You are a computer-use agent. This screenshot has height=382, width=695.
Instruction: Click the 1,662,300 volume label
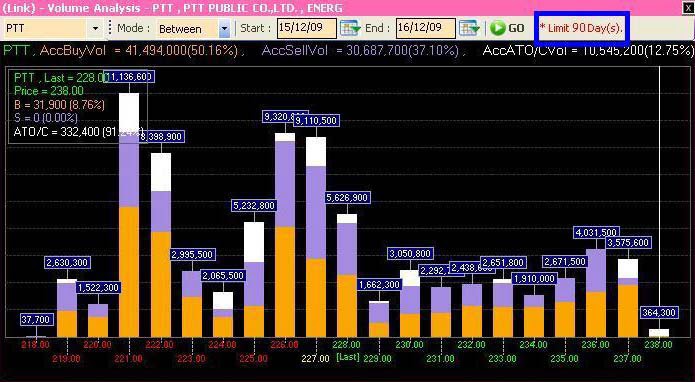click(379, 285)
